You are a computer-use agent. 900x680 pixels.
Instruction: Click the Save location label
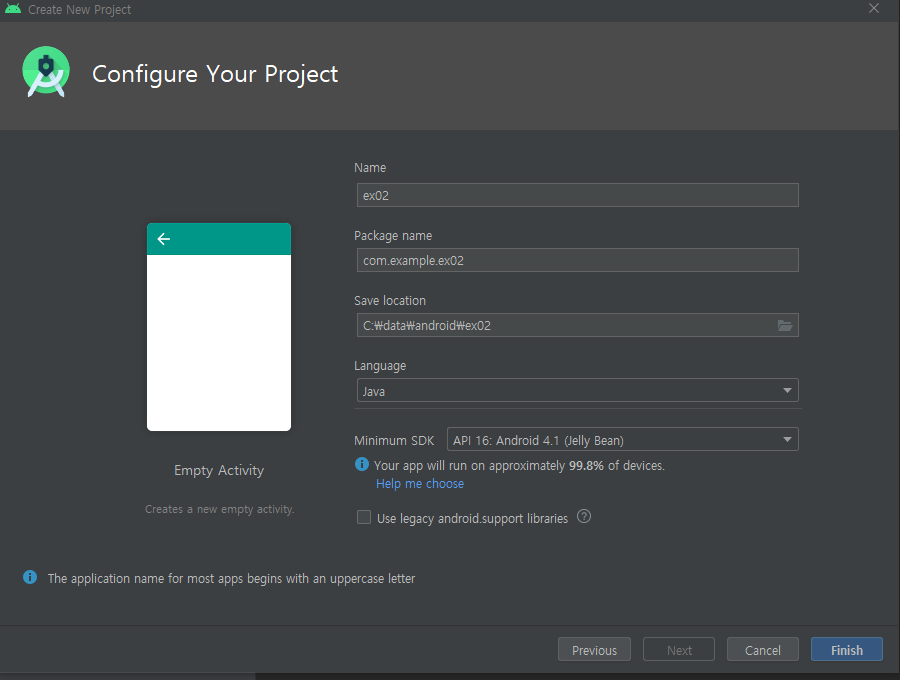click(x=390, y=301)
